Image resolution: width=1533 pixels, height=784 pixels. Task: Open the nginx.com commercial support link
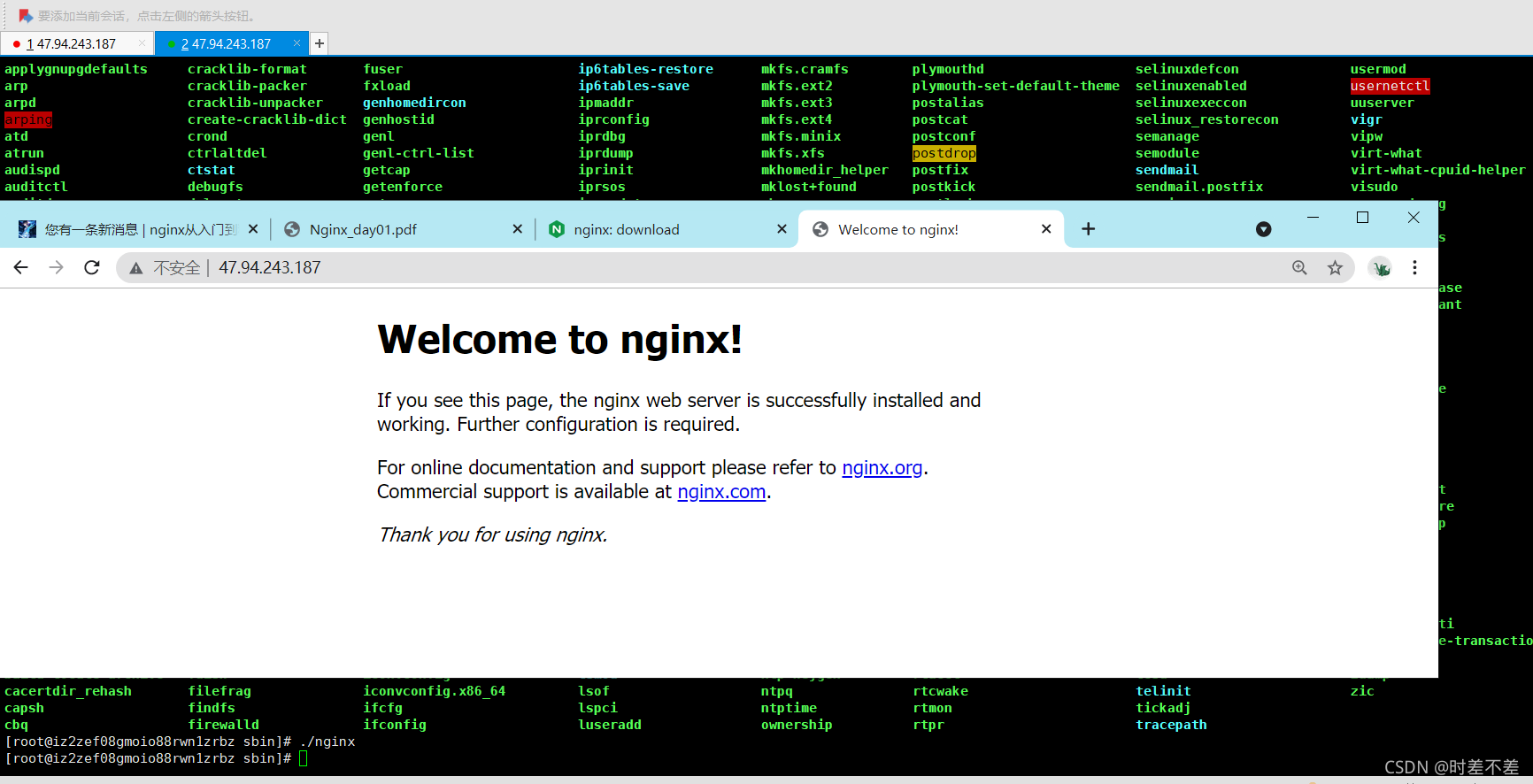tap(721, 491)
